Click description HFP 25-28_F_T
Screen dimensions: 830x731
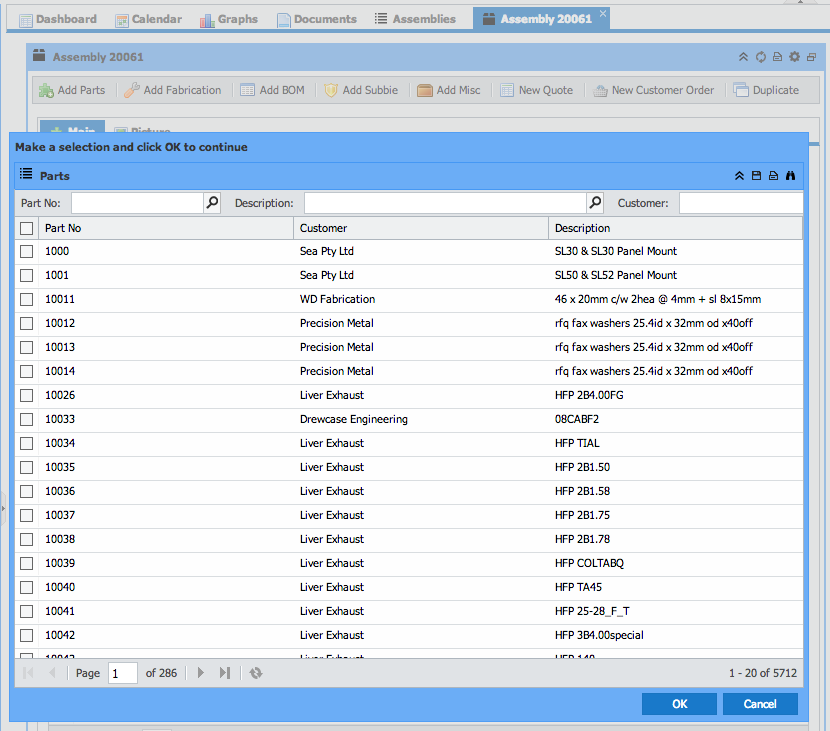click(592, 611)
